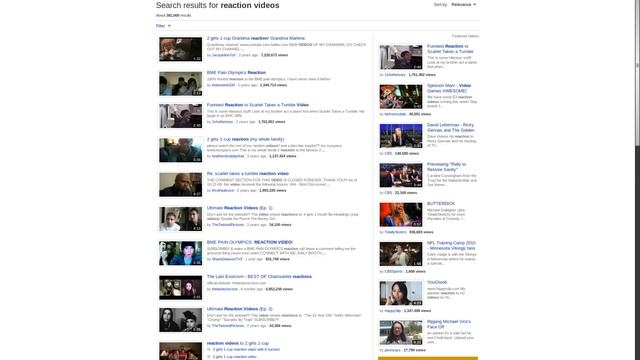Open uploader channel of The Last Exorcism result
Viewport: 640px width, 360px height.
(x=224, y=289)
